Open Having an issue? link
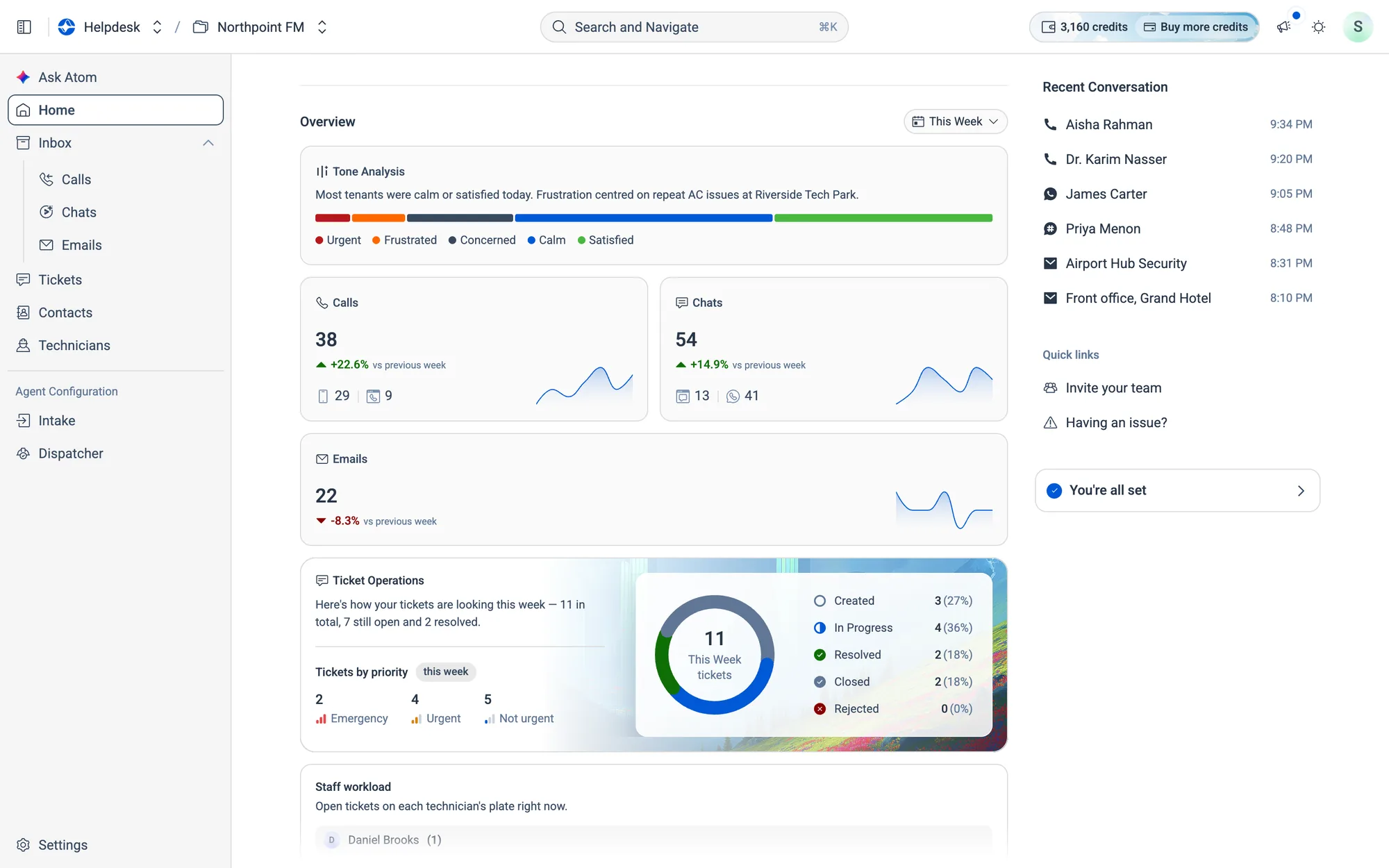1389x868 pixels. pyautogui.click(x=1106, y=423)
